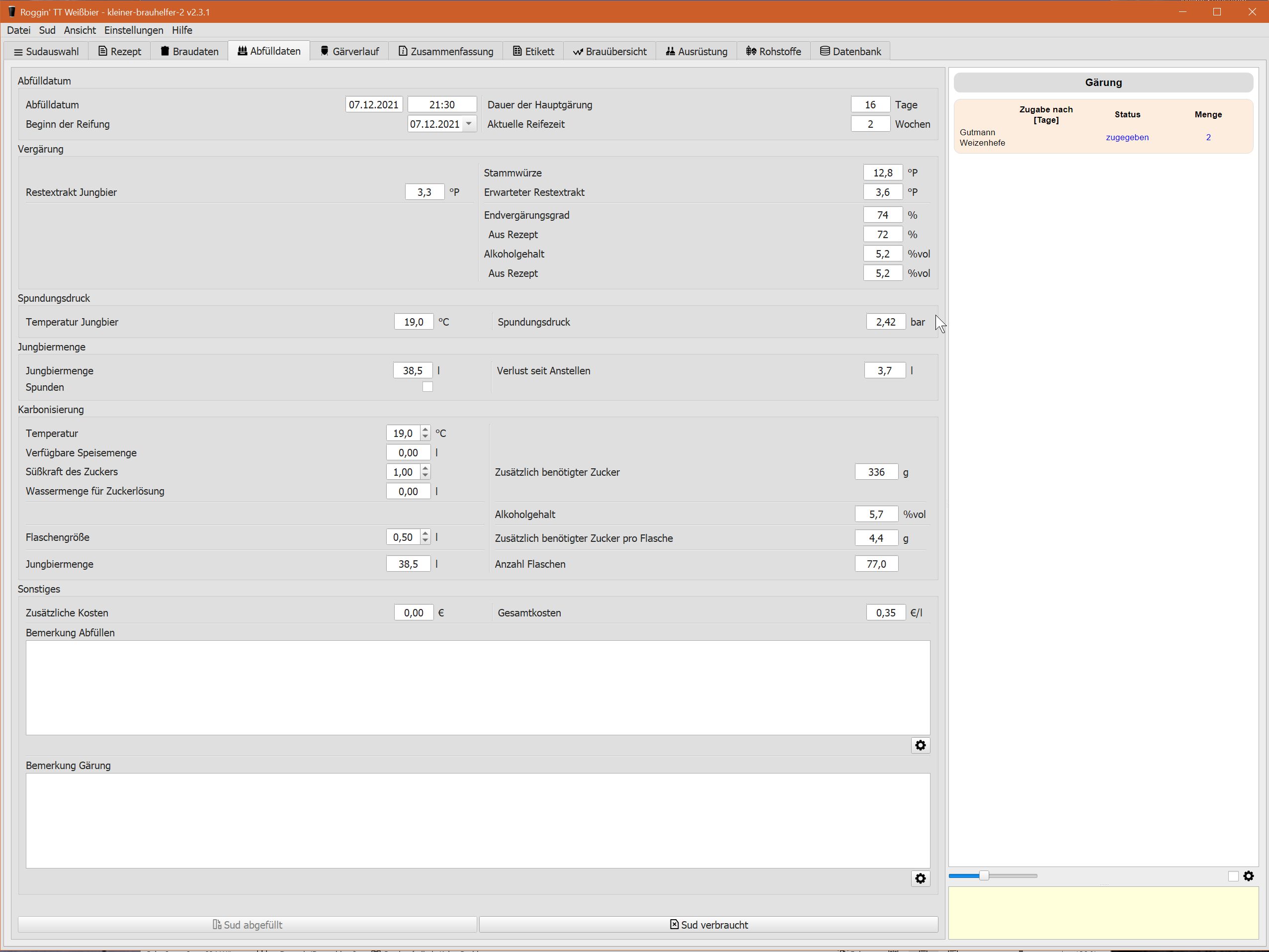Open the Einstellungen menu
Screen dimensions: 1269x952
click(x=134, y=30)
